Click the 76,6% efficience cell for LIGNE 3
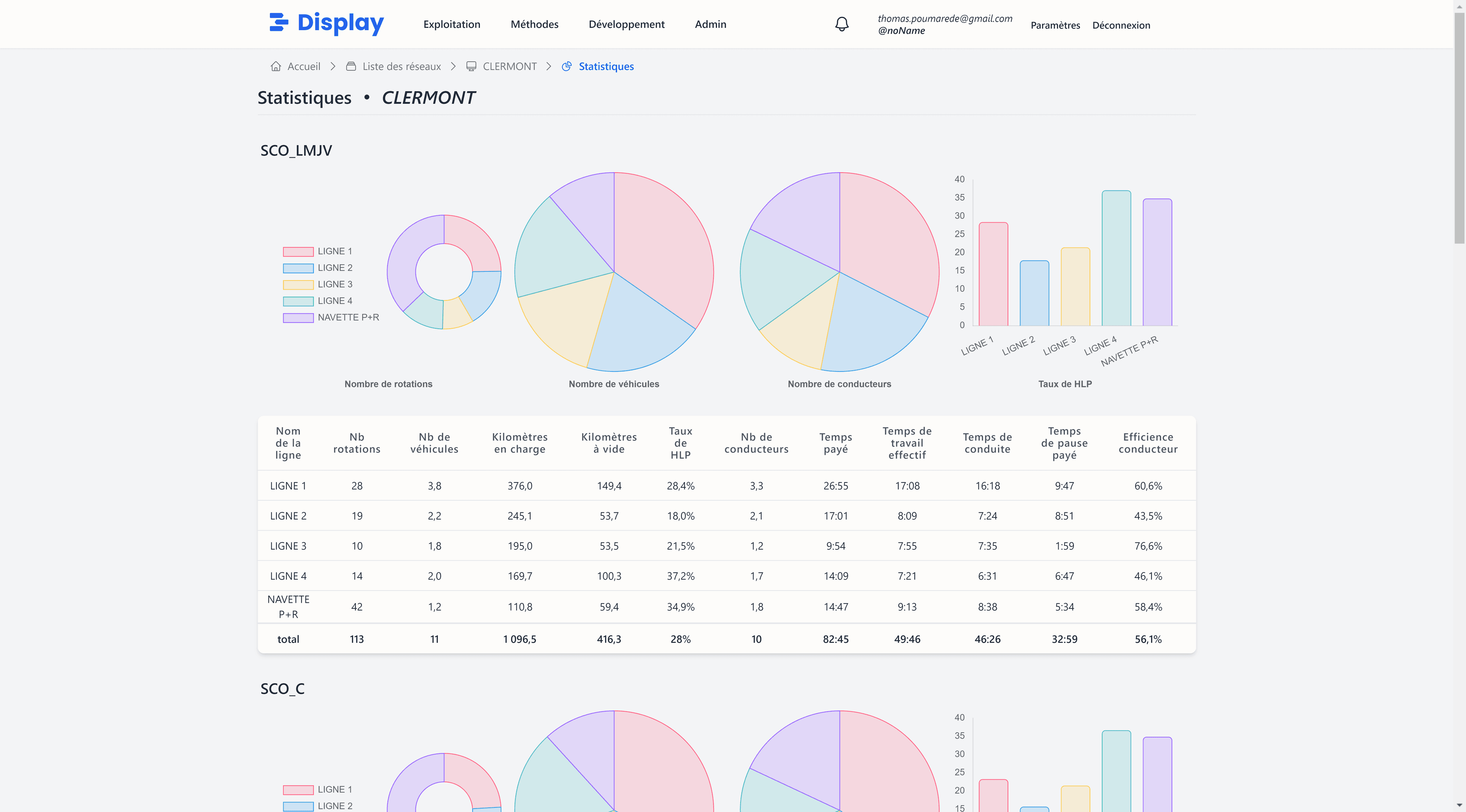1466x812 pixels. pyautogui.click(x=1148, y=546)
